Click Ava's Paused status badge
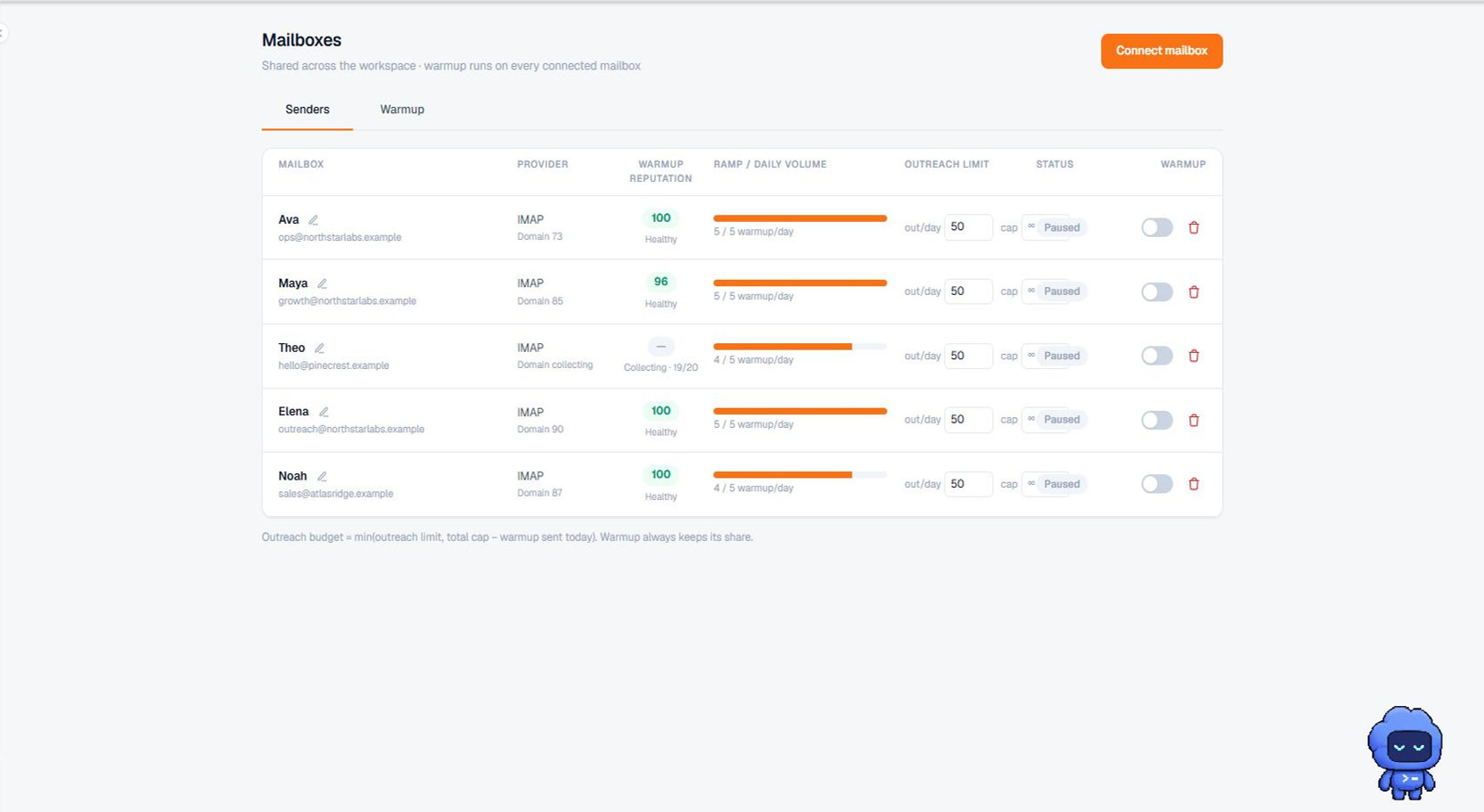 point(1062,227)
